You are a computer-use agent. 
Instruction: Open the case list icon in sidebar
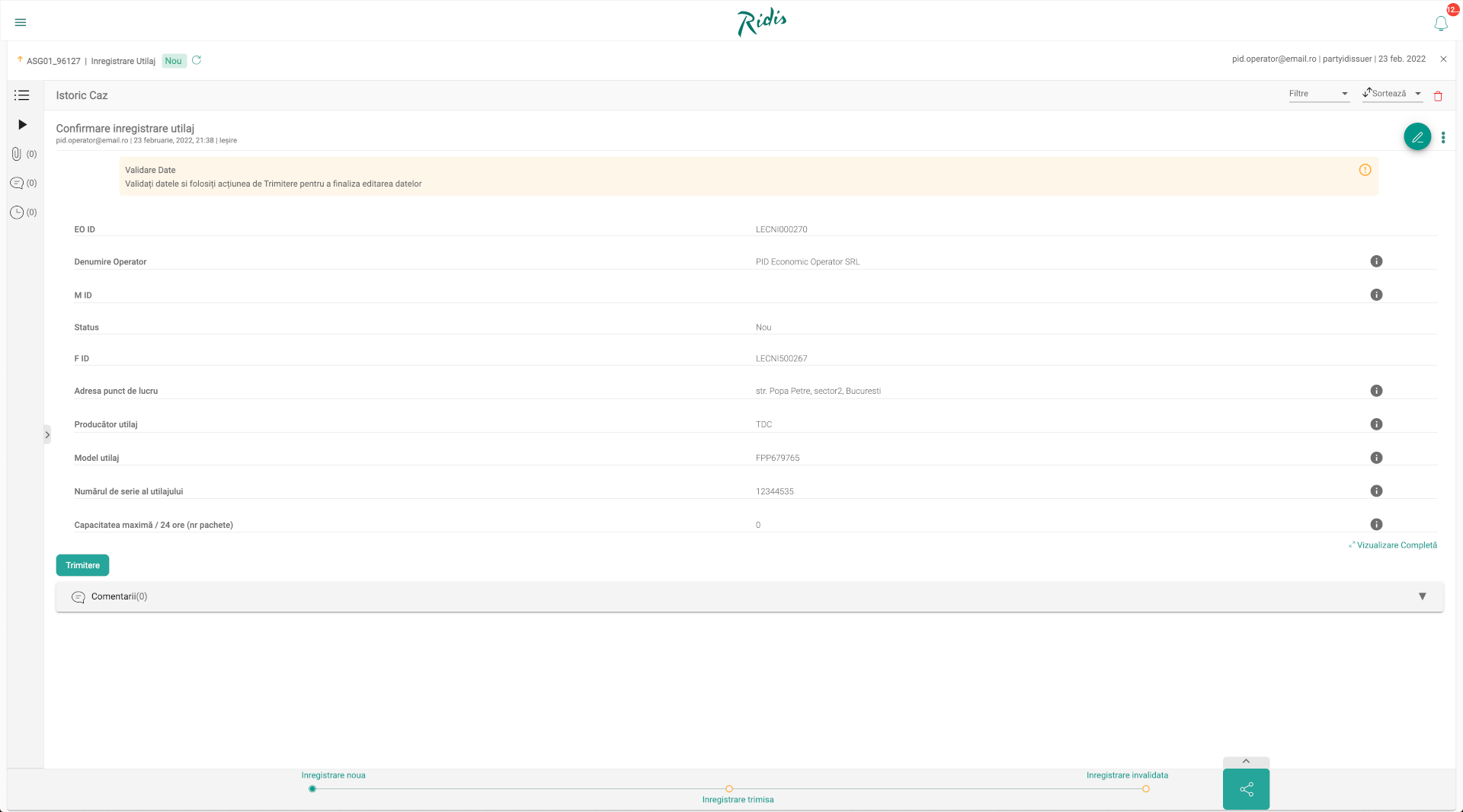tap(22, 95)
